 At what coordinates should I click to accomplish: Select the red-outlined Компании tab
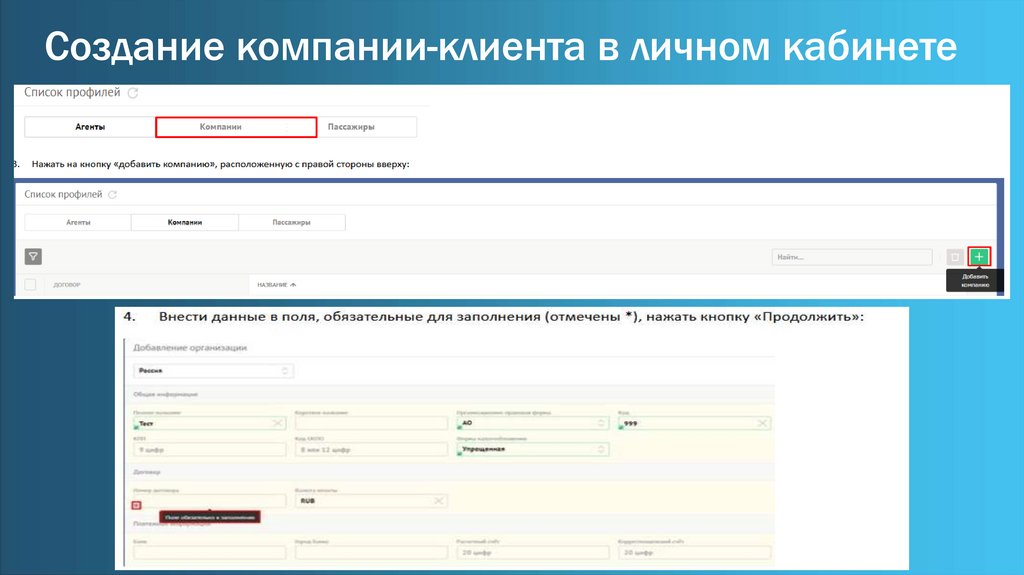236,127
